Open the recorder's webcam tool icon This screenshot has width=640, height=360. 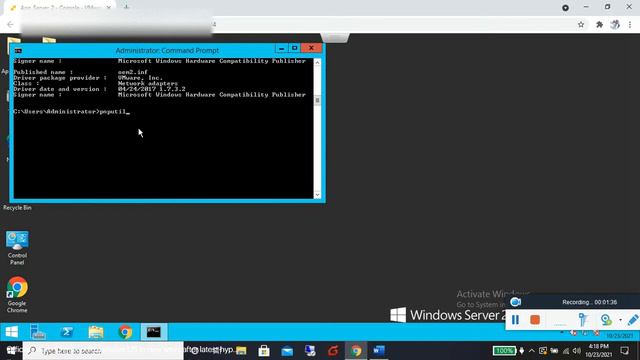pos(606,320)
